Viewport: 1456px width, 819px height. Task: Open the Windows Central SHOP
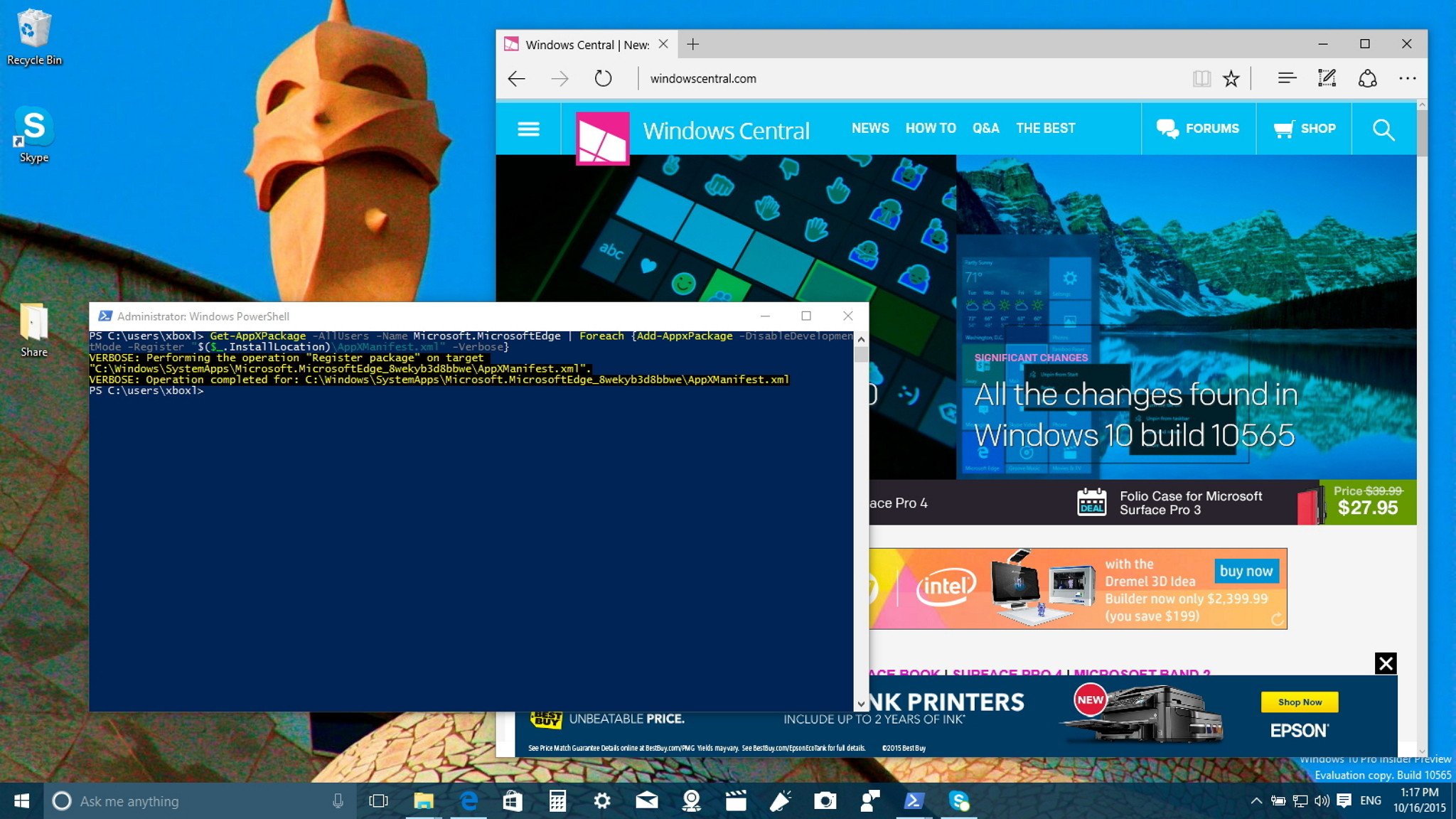pos(1304,129)
